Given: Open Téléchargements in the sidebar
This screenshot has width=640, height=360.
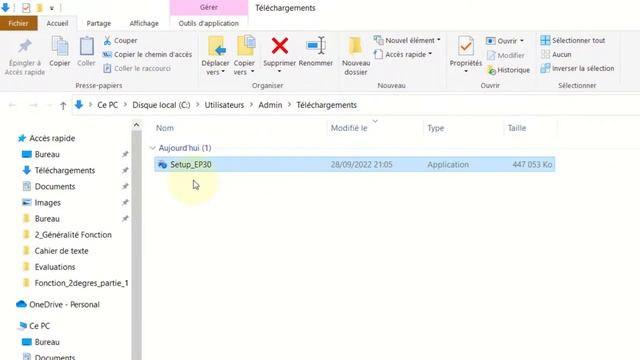Looking at the screenshot, I should [x=64, y=170].
